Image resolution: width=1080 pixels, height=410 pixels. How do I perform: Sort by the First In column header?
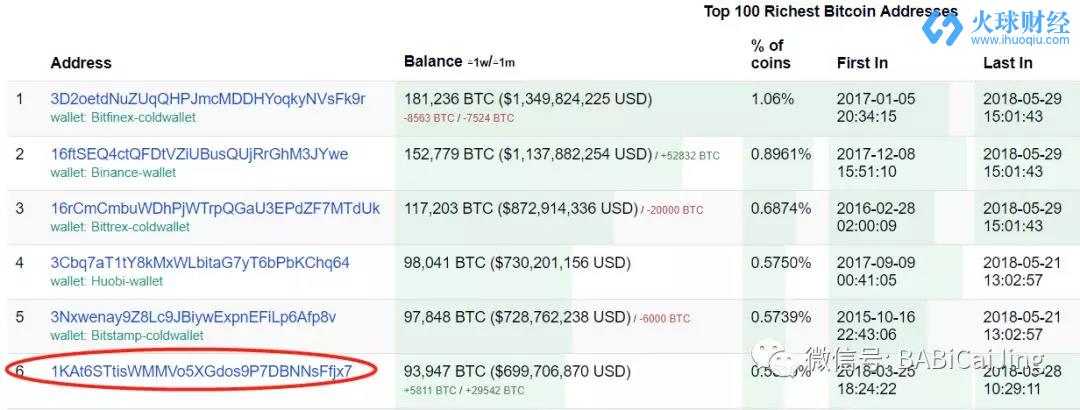click(862, 63)
